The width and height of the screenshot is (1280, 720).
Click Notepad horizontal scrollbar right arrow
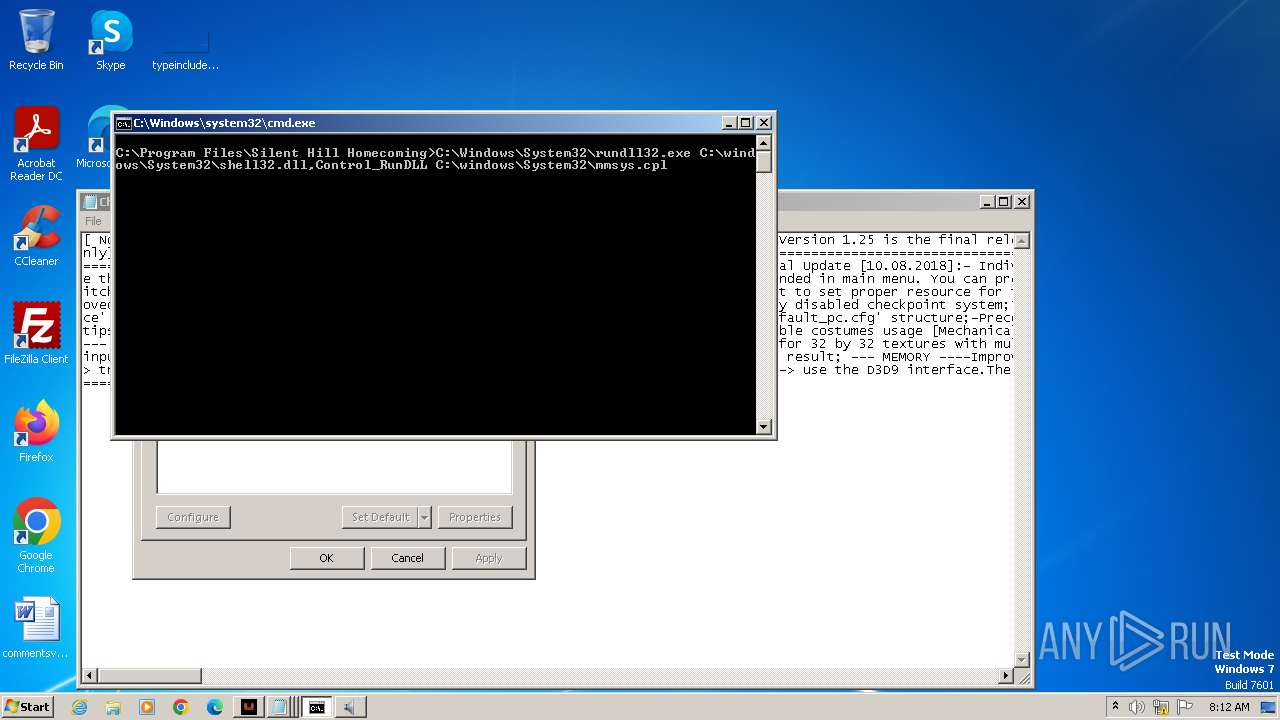point(1006,676)
